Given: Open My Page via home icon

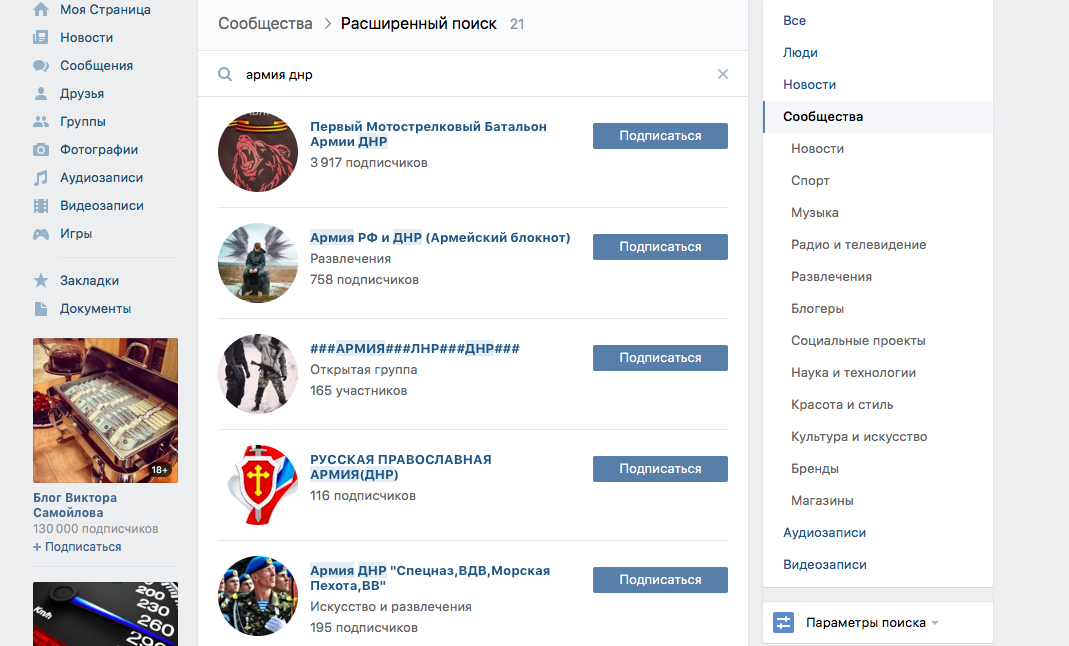Looking at the screenshot, I should tap(41, 9).
